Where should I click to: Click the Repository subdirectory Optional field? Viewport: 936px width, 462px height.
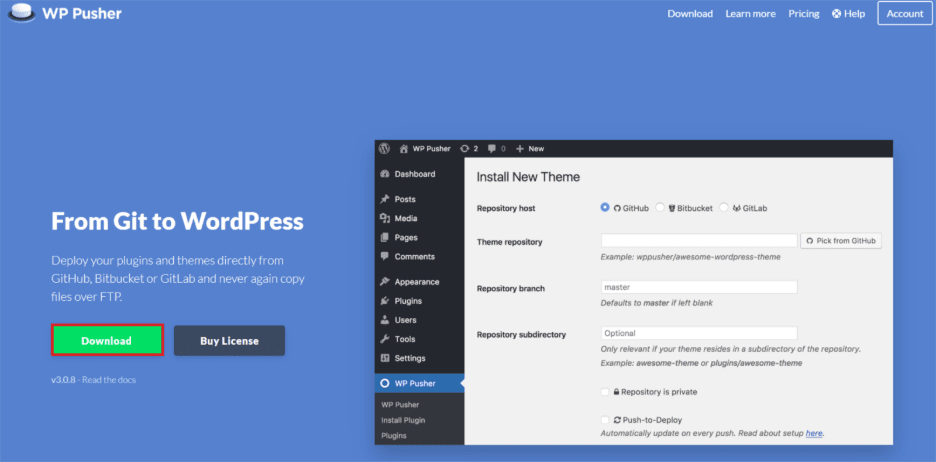pos(699,333)
